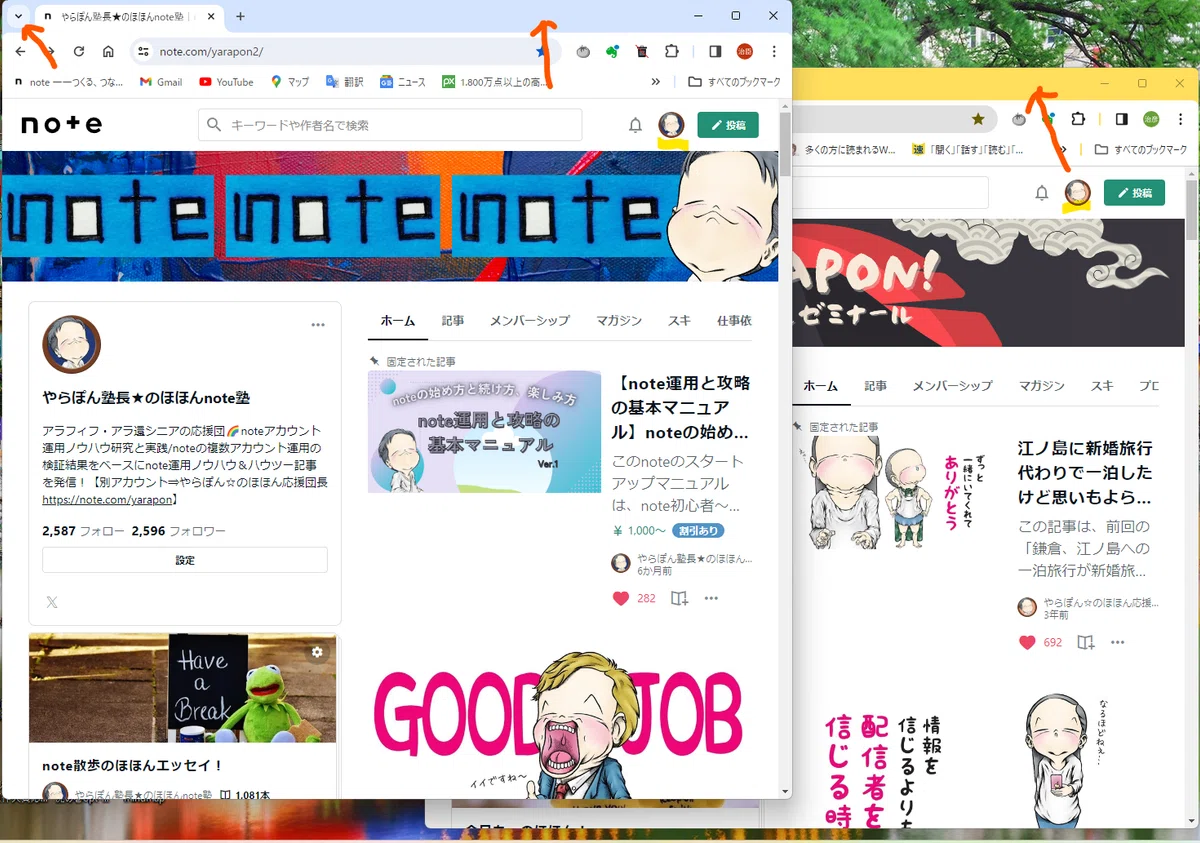Open the 翻訳 bookmark
1200x843 pixels.
[344, 82]
